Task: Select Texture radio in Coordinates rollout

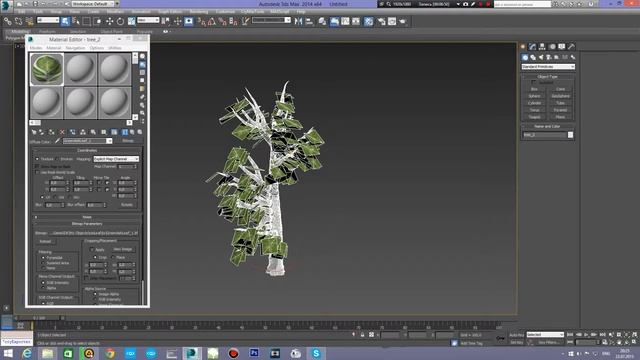Action: coord(37,159)
